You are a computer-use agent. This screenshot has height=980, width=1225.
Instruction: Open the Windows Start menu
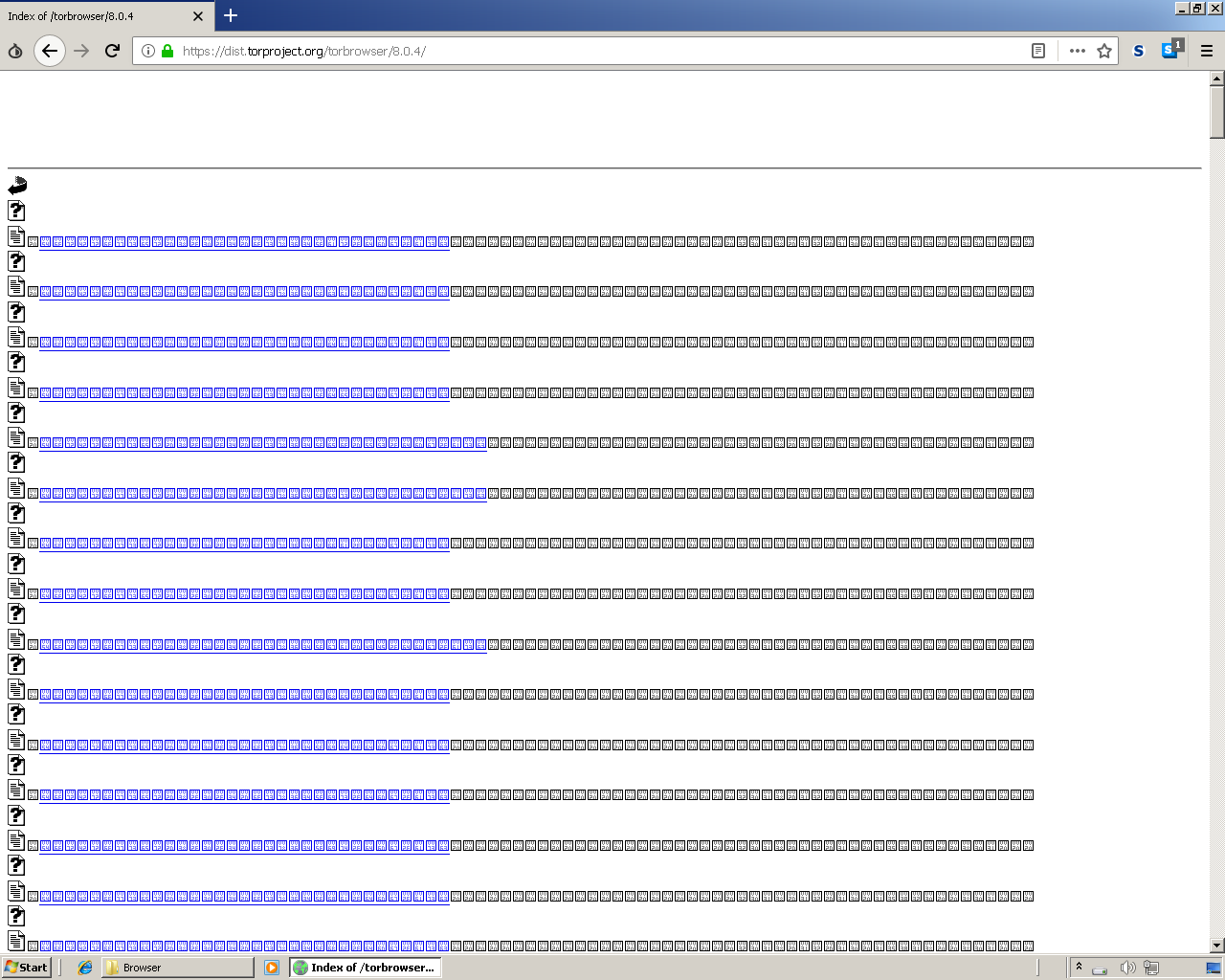pyautogui.click(x=26, y=968)
